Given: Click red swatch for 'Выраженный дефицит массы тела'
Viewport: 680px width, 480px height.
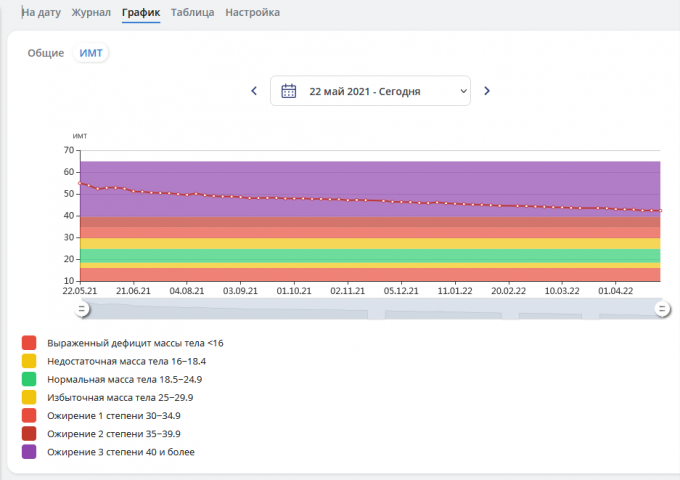Looking at the screenshot, I should tap(29, 343).
